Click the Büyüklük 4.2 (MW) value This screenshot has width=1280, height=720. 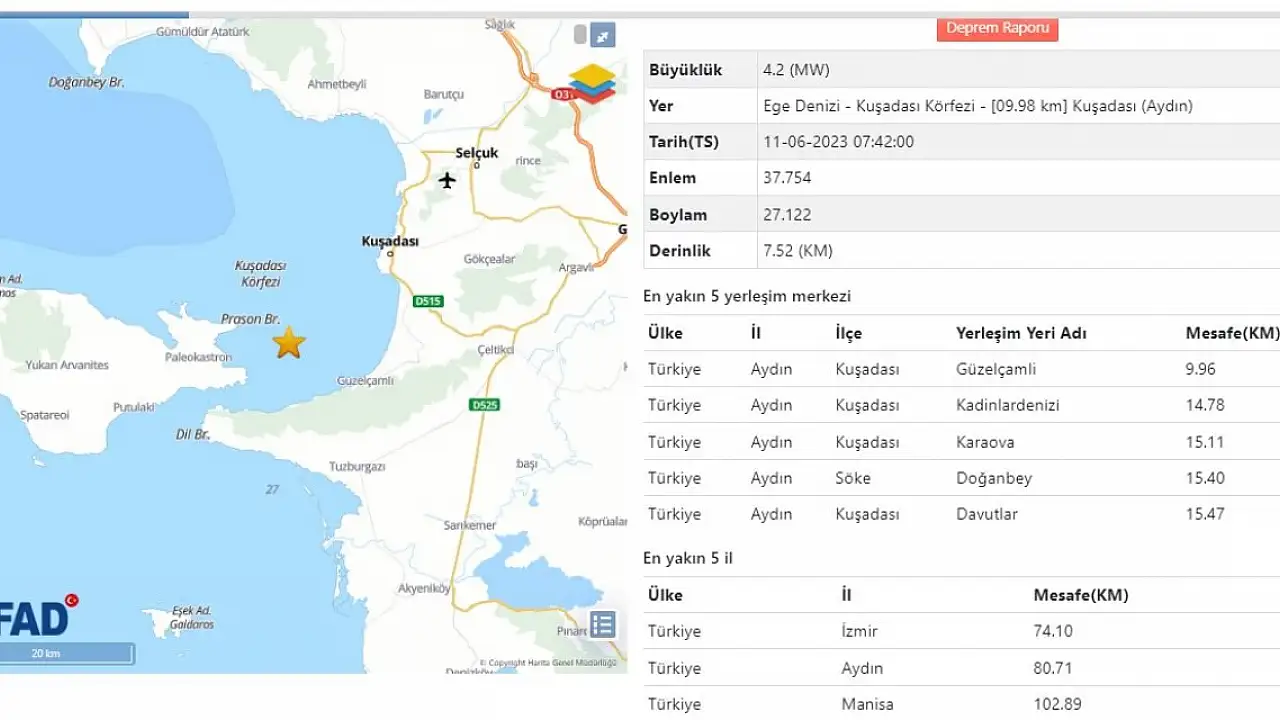(x=795, y=70)
